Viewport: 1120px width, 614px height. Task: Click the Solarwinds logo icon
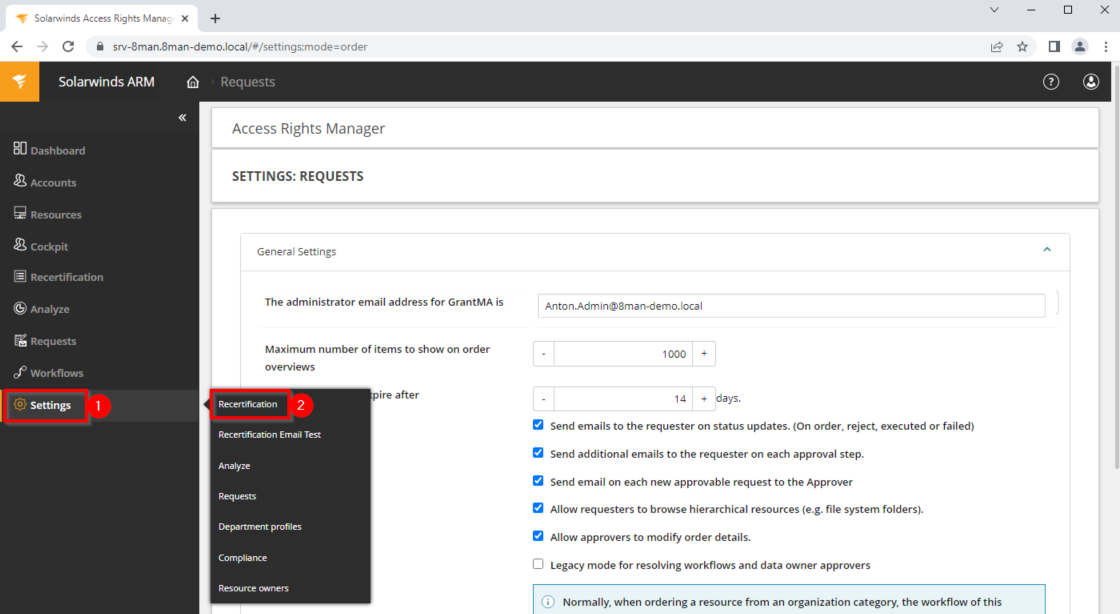20,82
